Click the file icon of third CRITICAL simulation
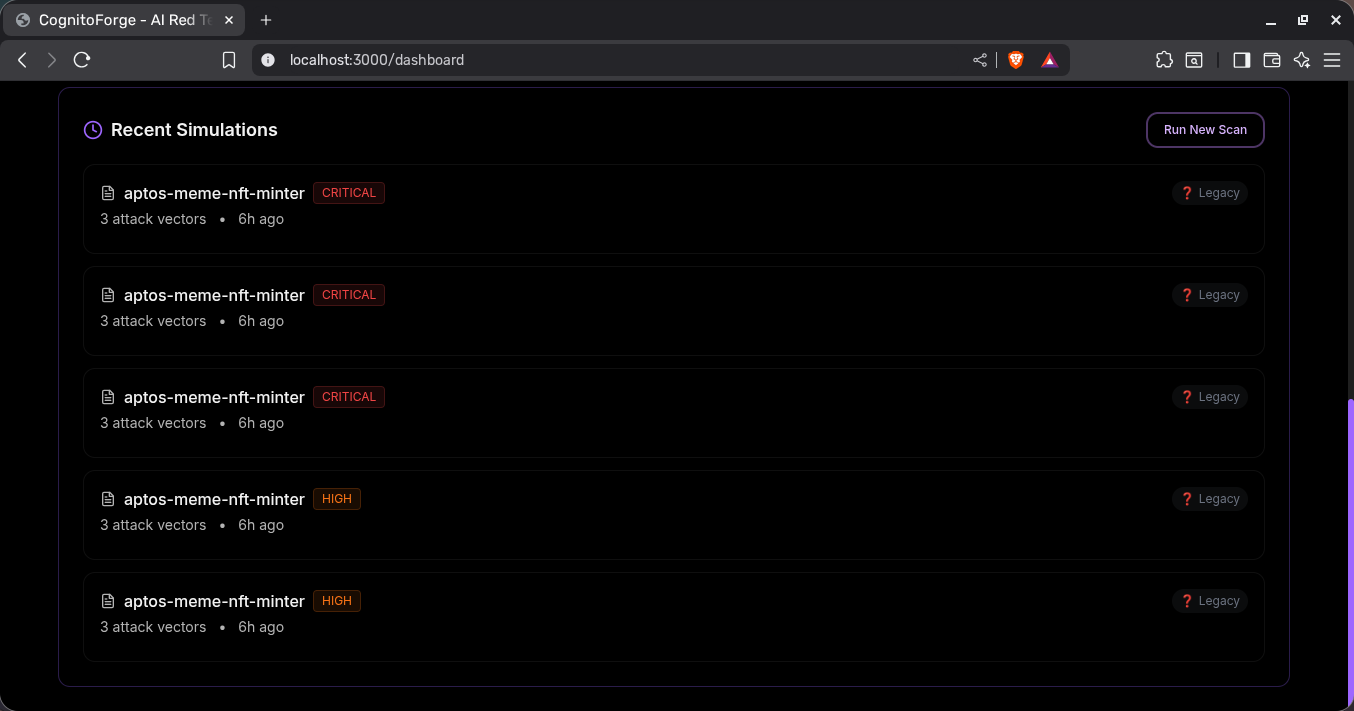Viewport: 1354px width, 711px height. (108, 397)
